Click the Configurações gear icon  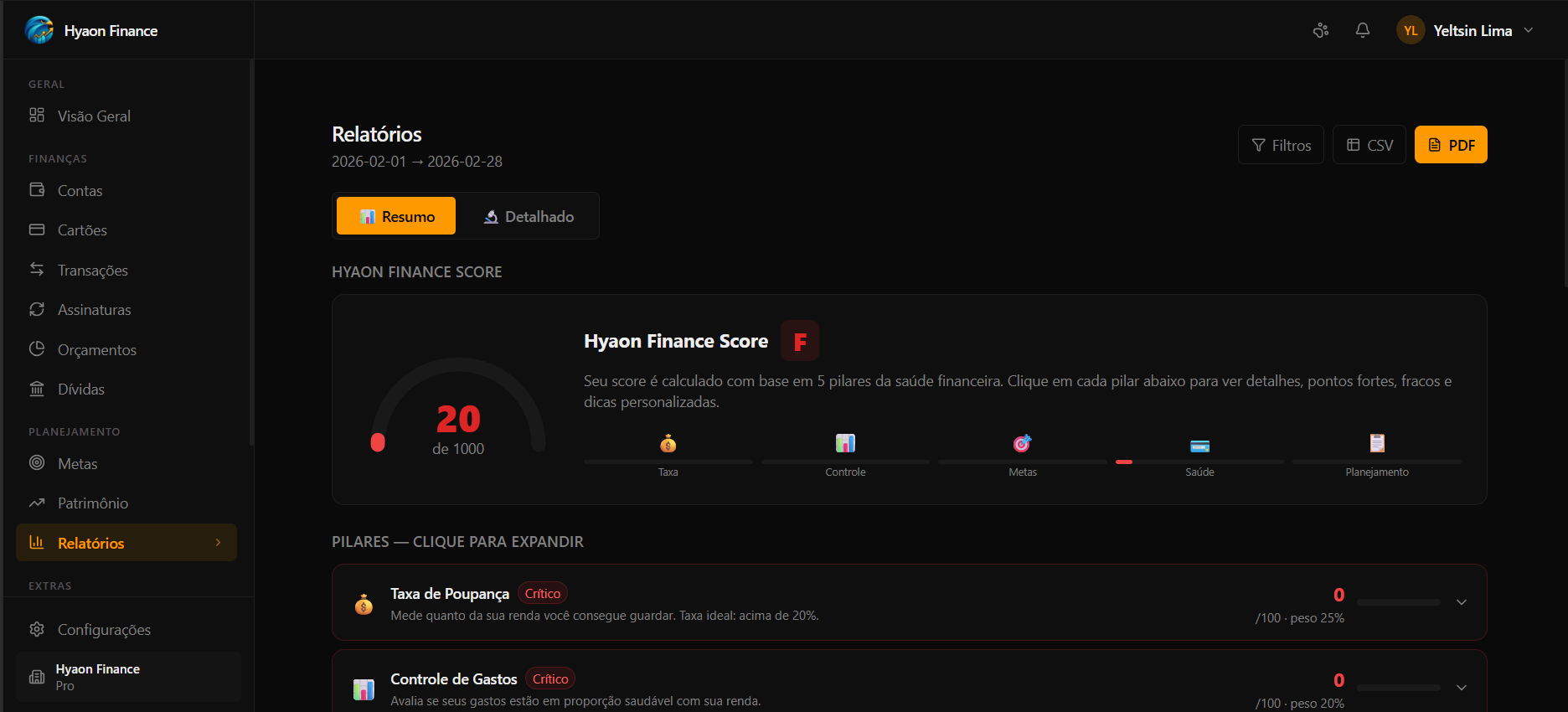pyautogui.click(x=37, y=629)
